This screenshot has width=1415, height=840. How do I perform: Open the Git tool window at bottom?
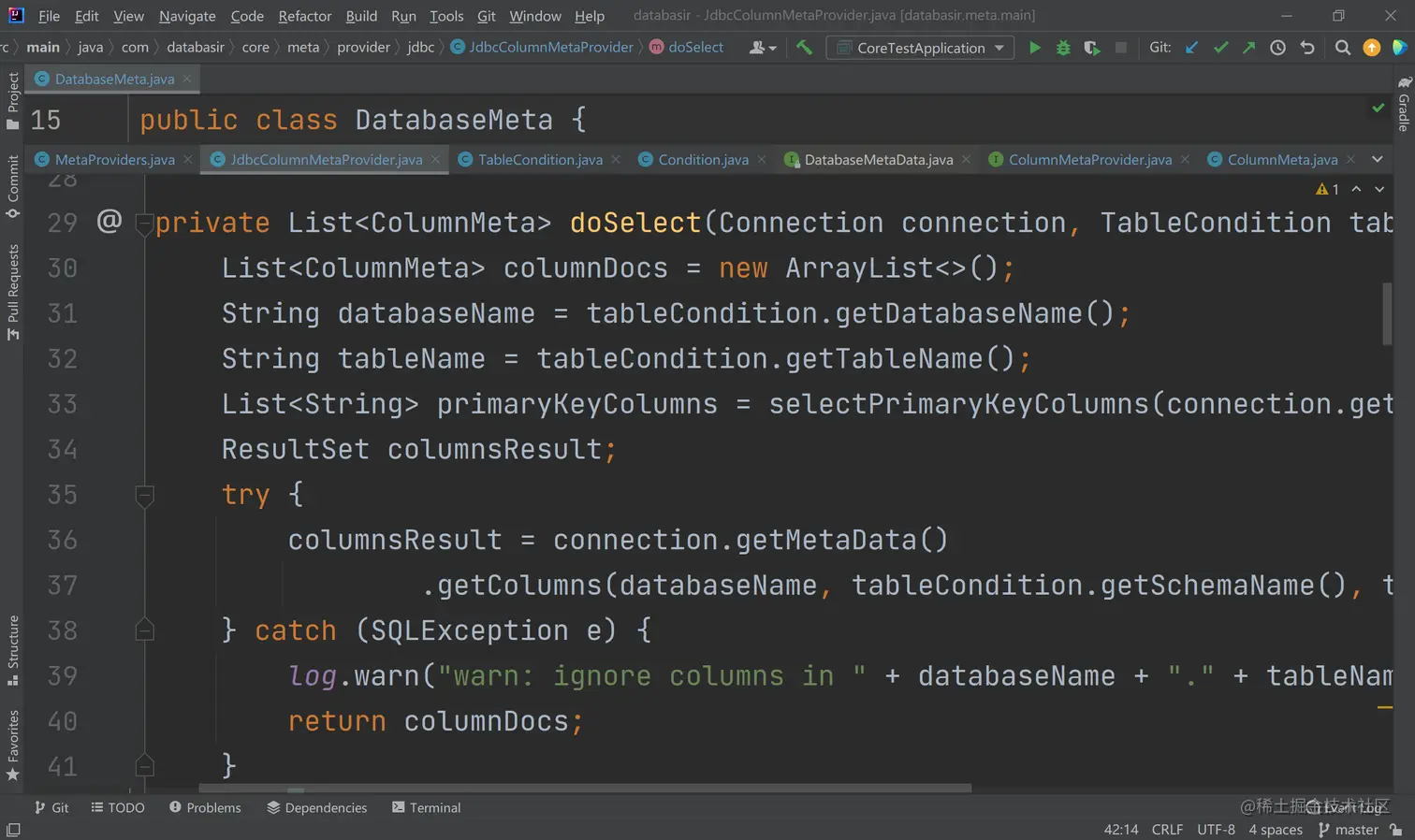click(x=51, y=807)
